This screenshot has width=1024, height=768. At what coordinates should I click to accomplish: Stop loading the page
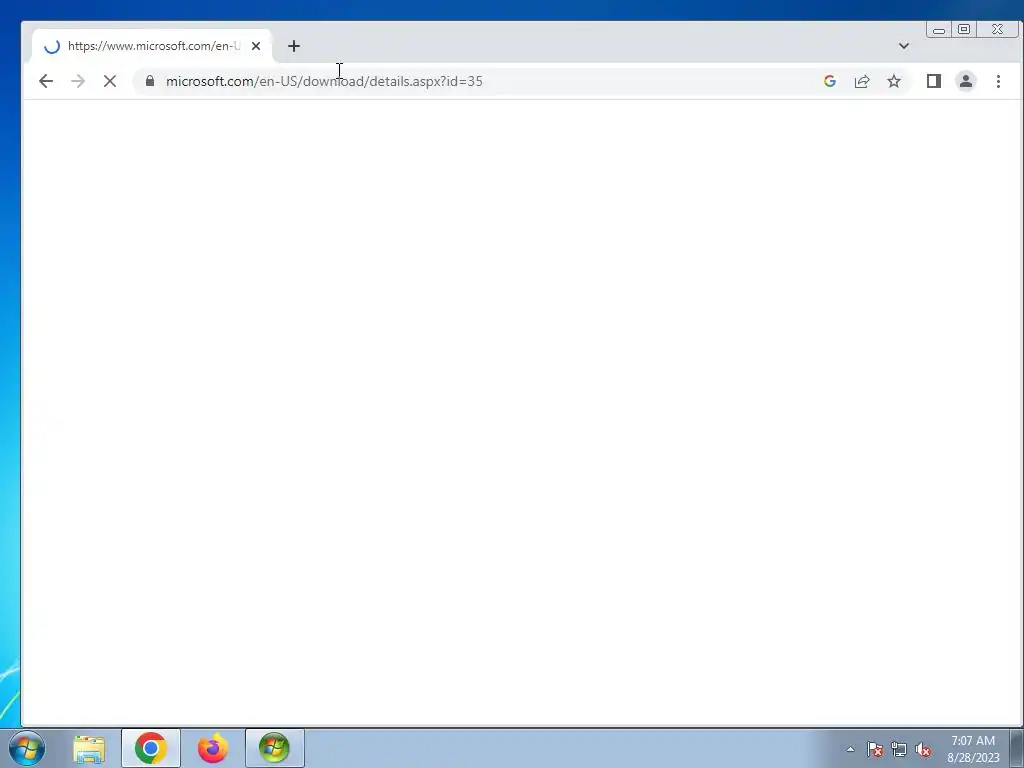click(x=110, y=81)
